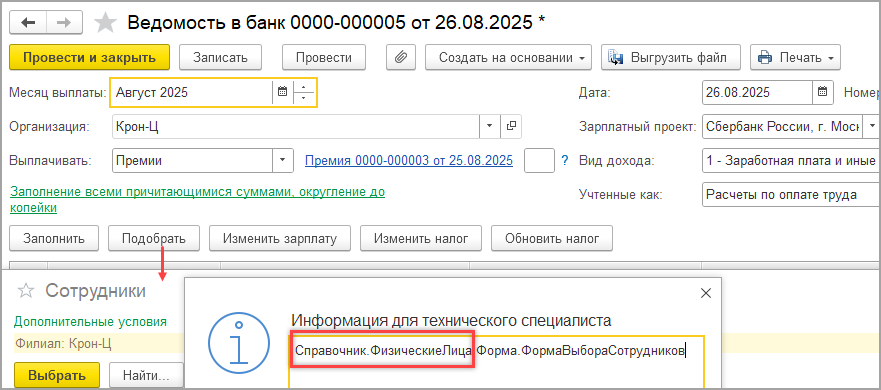The image size is (881, 390).
Task: Click the Заполнить button
Action: (54, 238)
